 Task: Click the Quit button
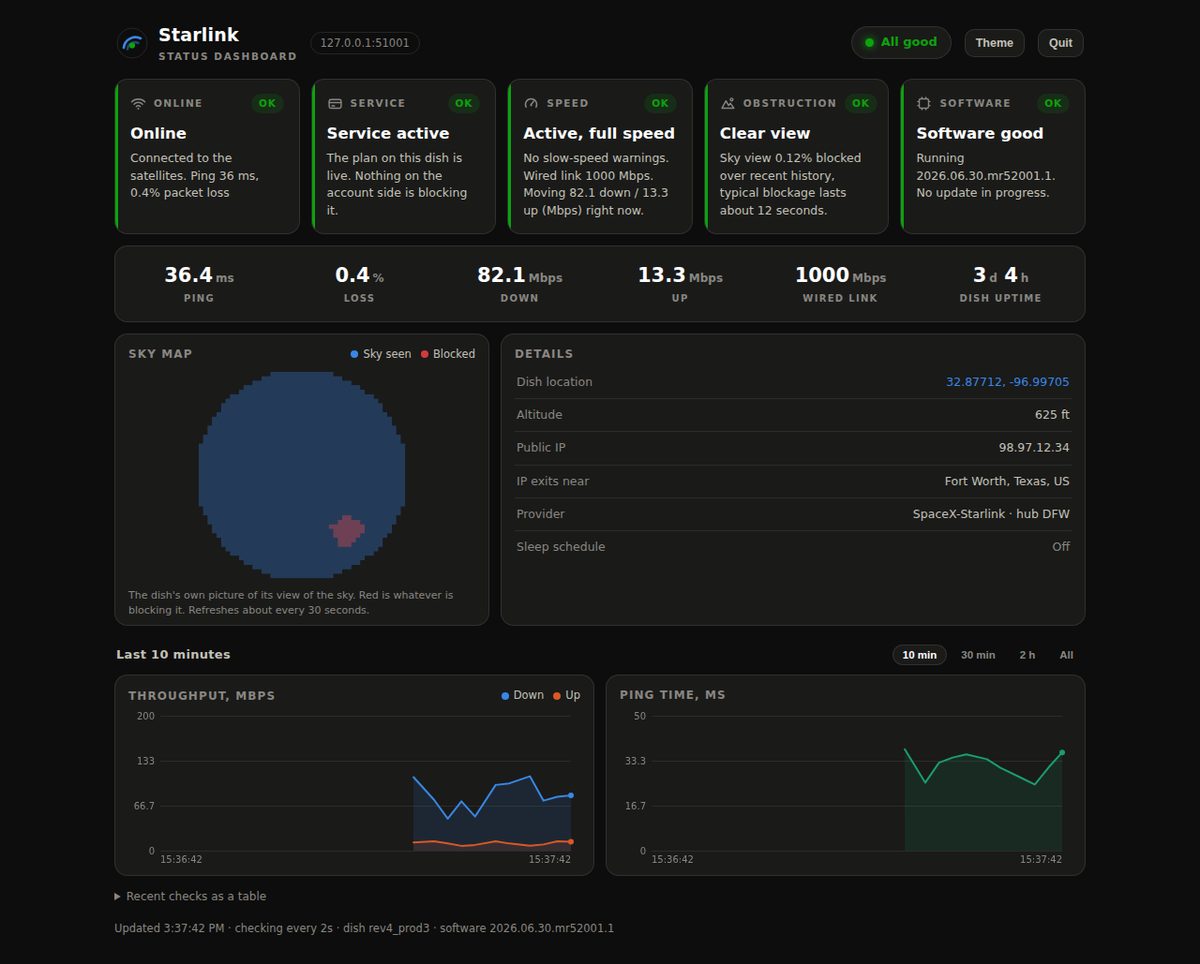click(1061, 43)
